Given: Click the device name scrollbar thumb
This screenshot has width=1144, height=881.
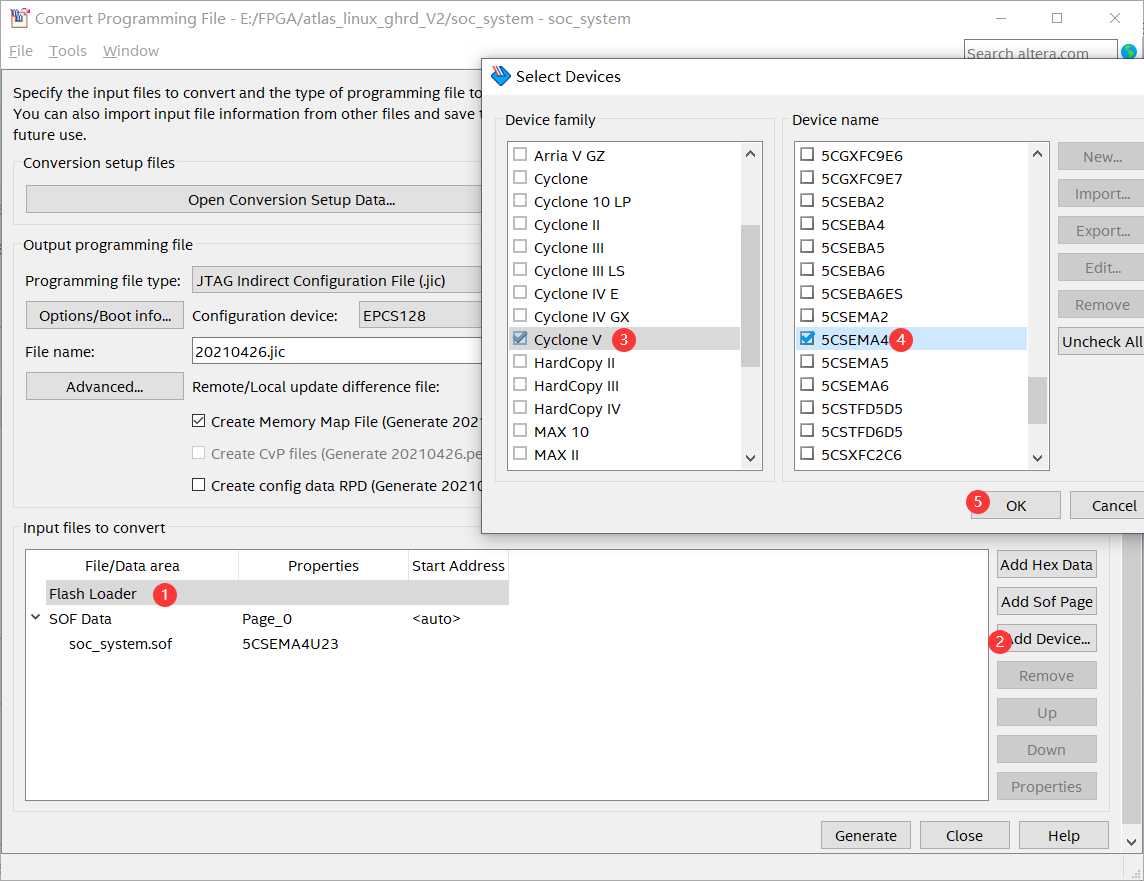Looking at the screenshot, I should (x=1037, y=400).
